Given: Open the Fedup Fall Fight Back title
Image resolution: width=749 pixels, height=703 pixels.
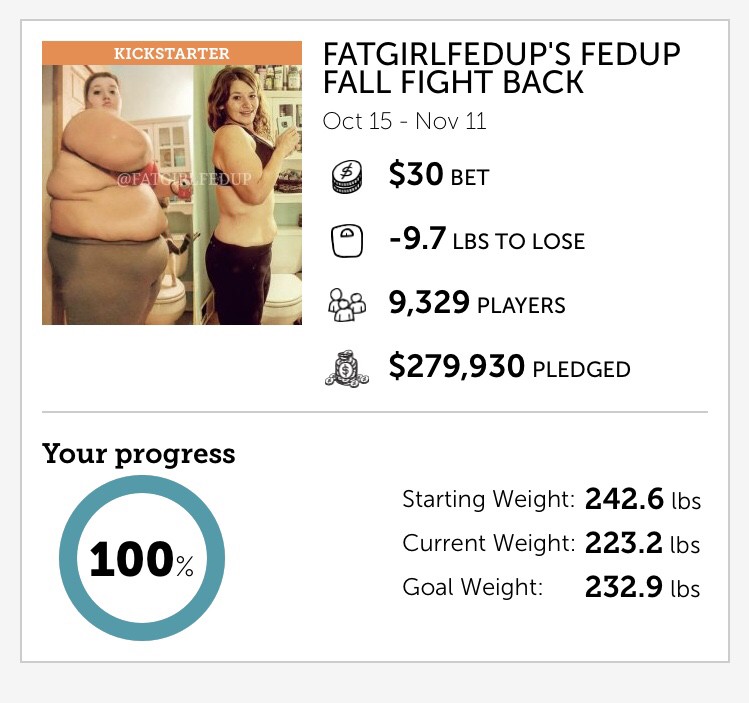Looking at the screenshot, I should 502,68.
